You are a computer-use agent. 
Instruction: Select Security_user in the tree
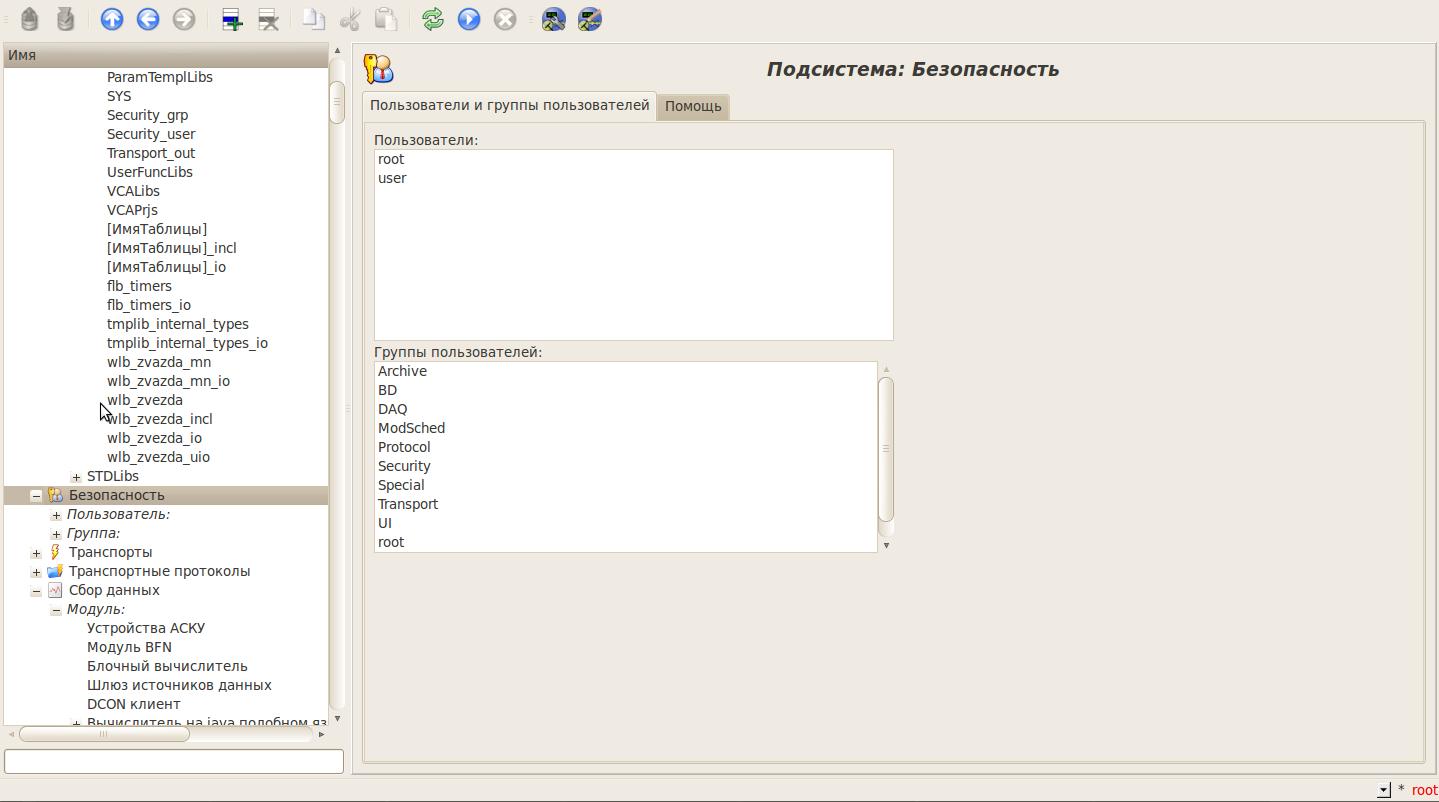151,134
